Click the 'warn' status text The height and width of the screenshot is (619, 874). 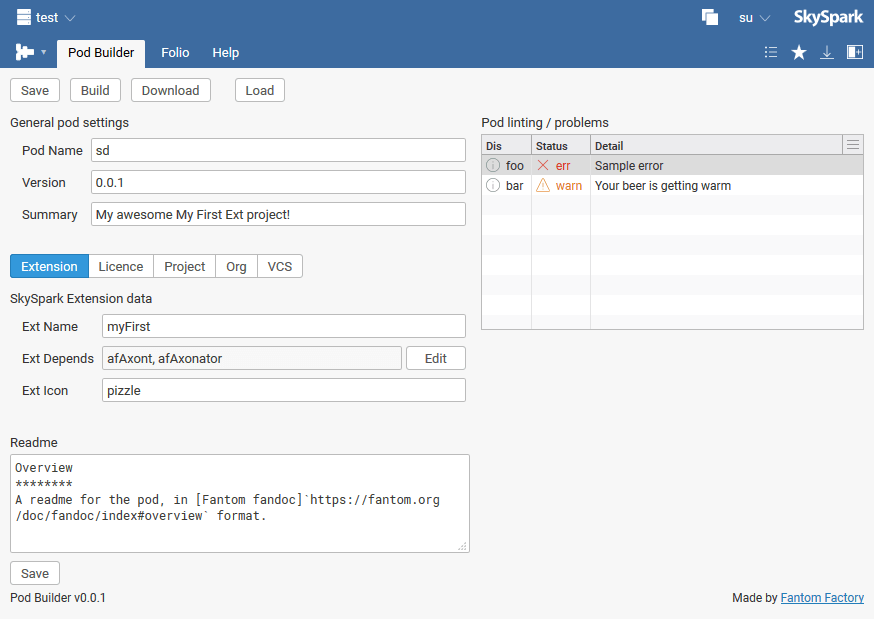(x=569, y=186)
